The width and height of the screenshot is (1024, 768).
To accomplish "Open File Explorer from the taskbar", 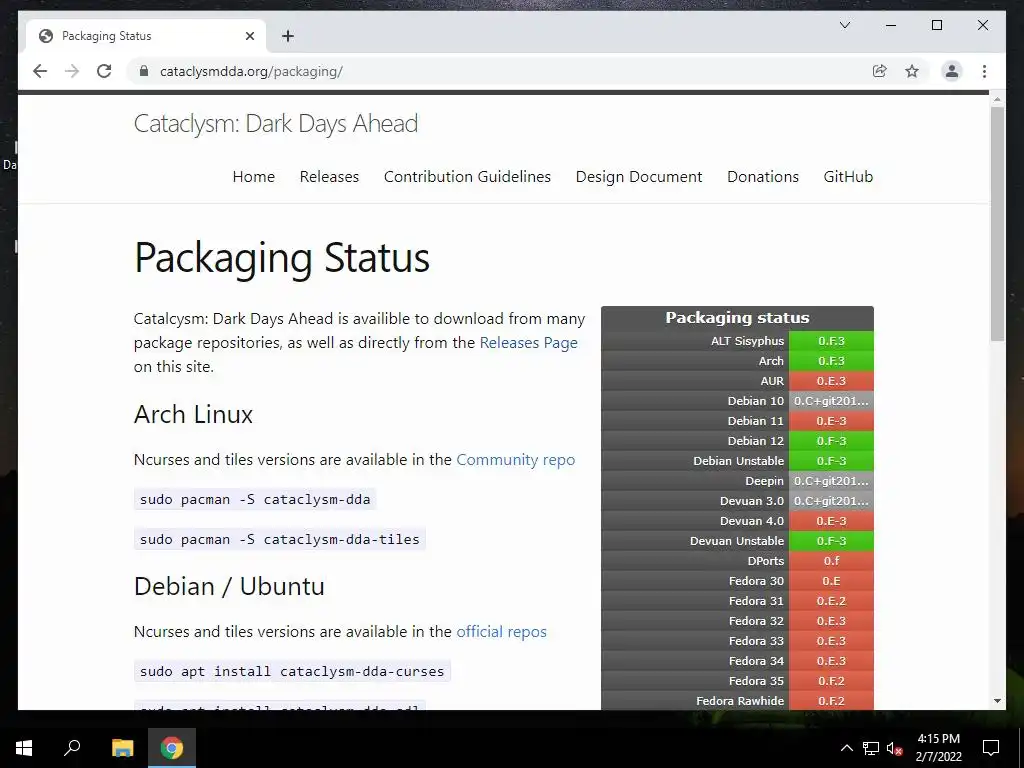I will [122, 748].
